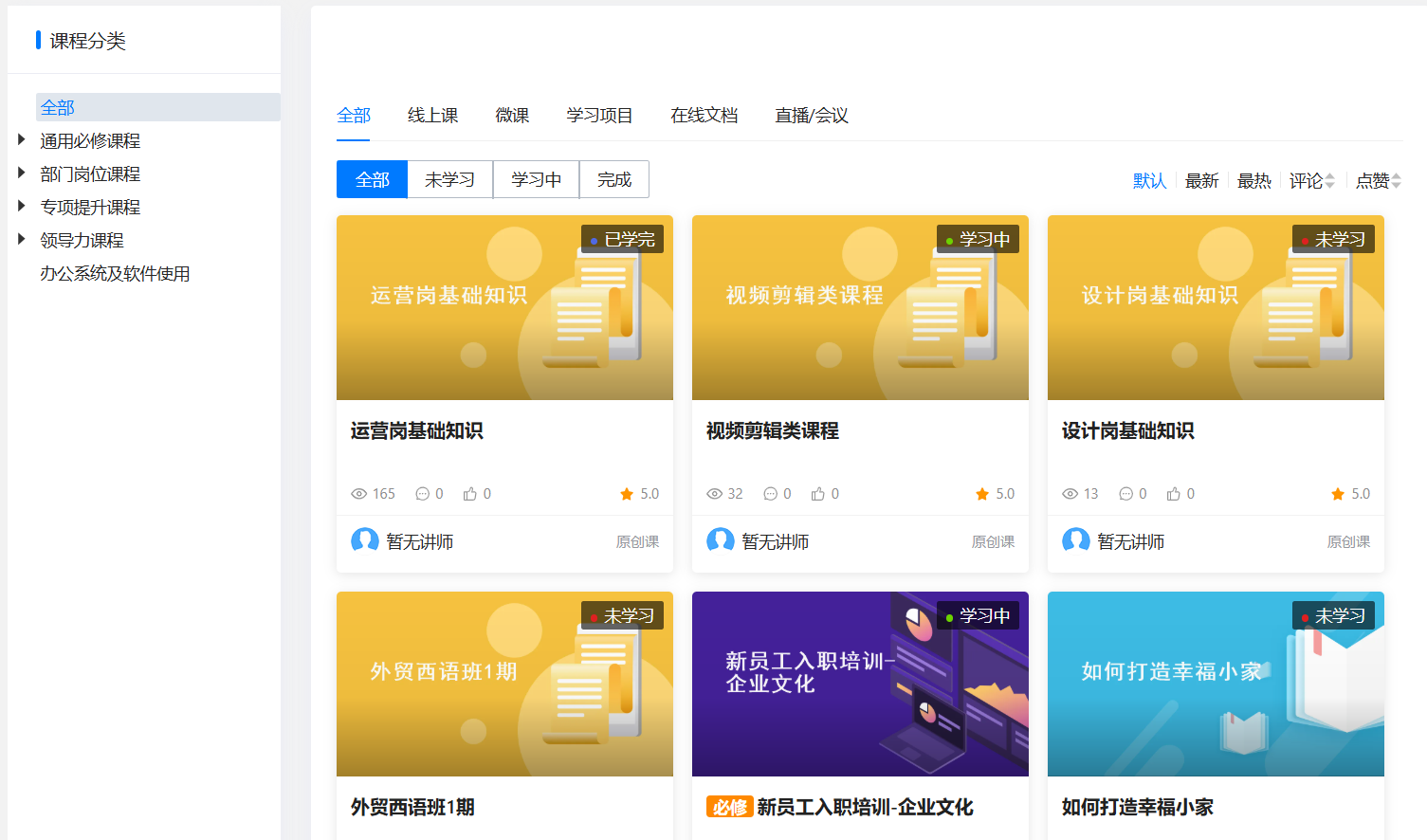Viewport: 1427px width, 840px height.
Task: Sort courses by 点赞 count
Action: [x=1377, y=180]
